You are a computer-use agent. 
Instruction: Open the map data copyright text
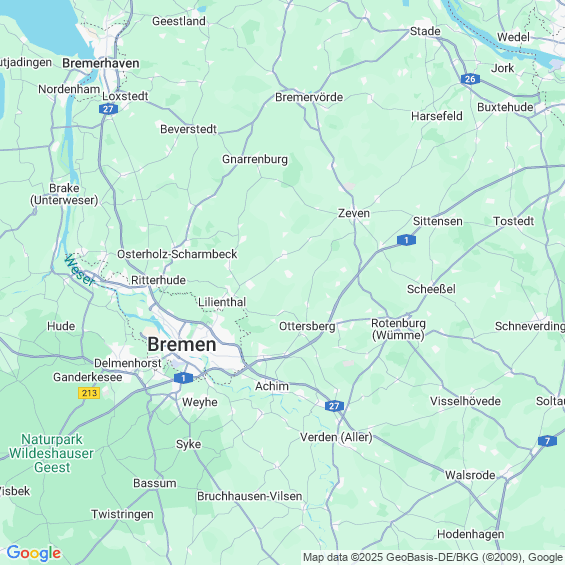coord(433,557)
